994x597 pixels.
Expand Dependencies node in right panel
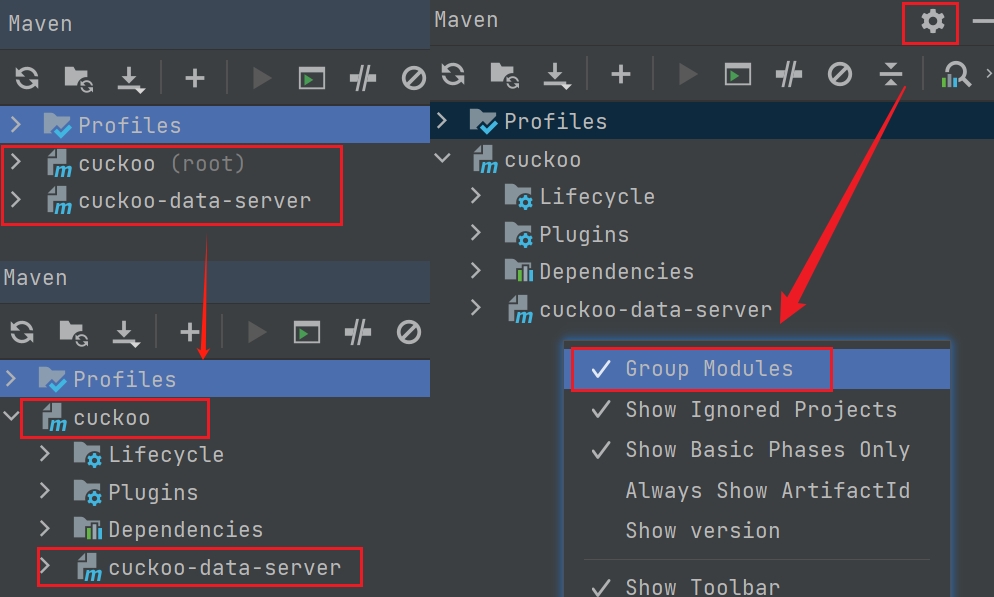pyautogui.click(x=475, y=271)
